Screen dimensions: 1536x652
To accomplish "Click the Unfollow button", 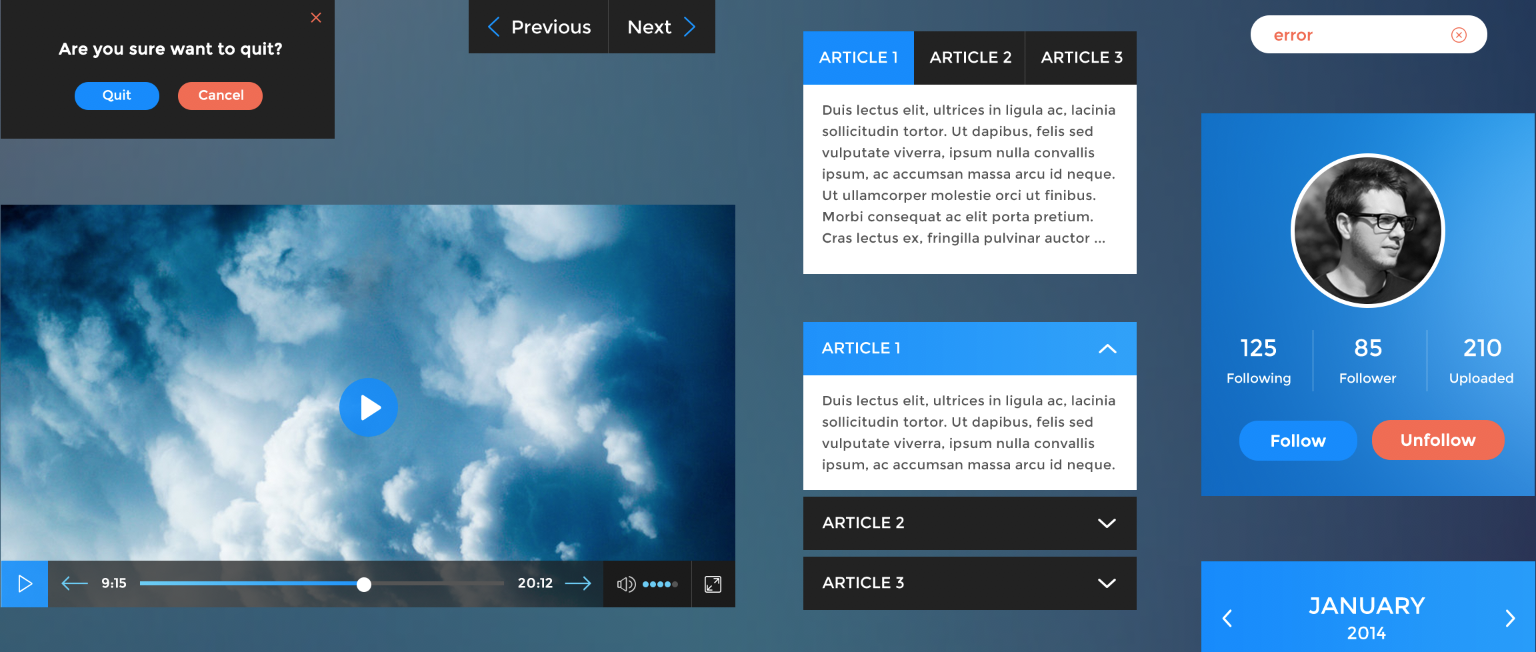I will (1438, 440).
